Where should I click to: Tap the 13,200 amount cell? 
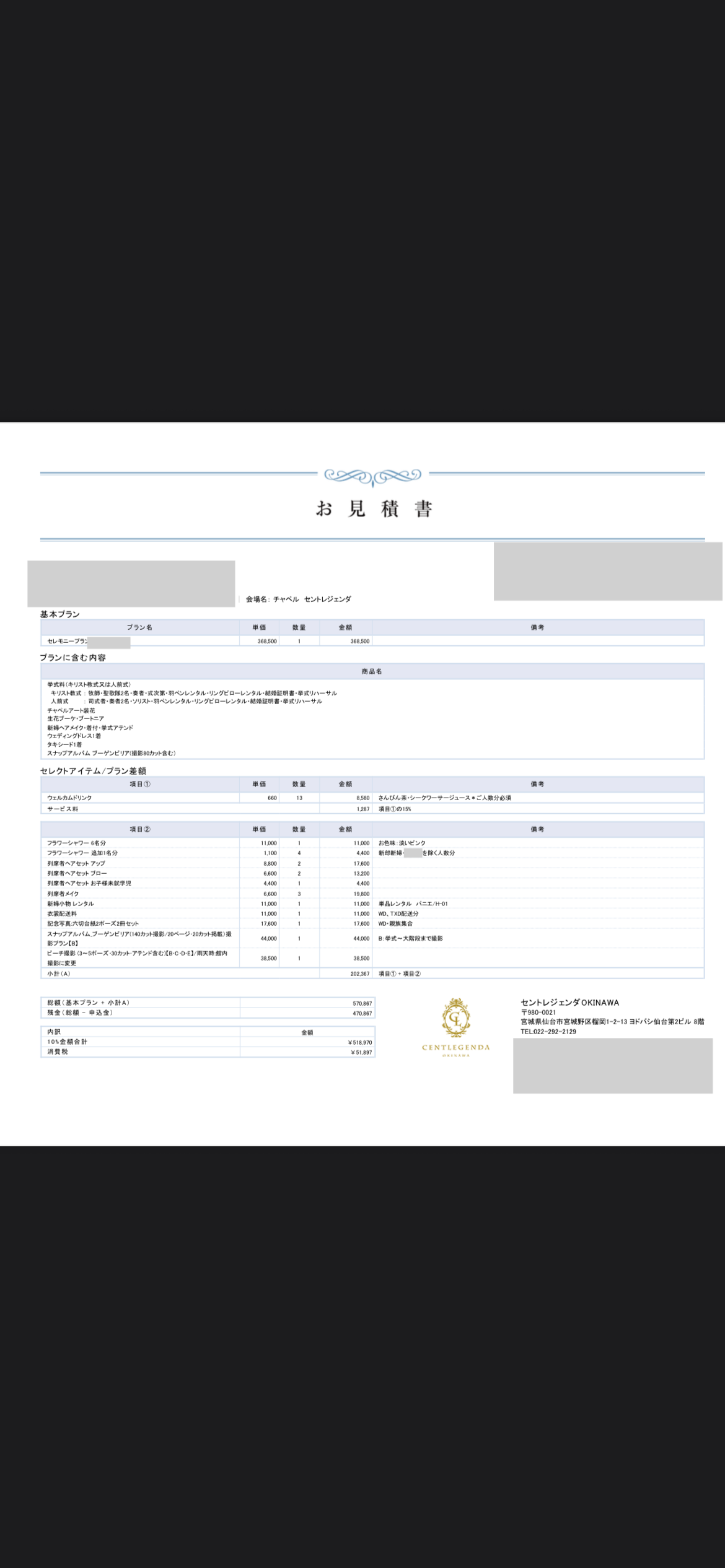(x=362, y=874)
